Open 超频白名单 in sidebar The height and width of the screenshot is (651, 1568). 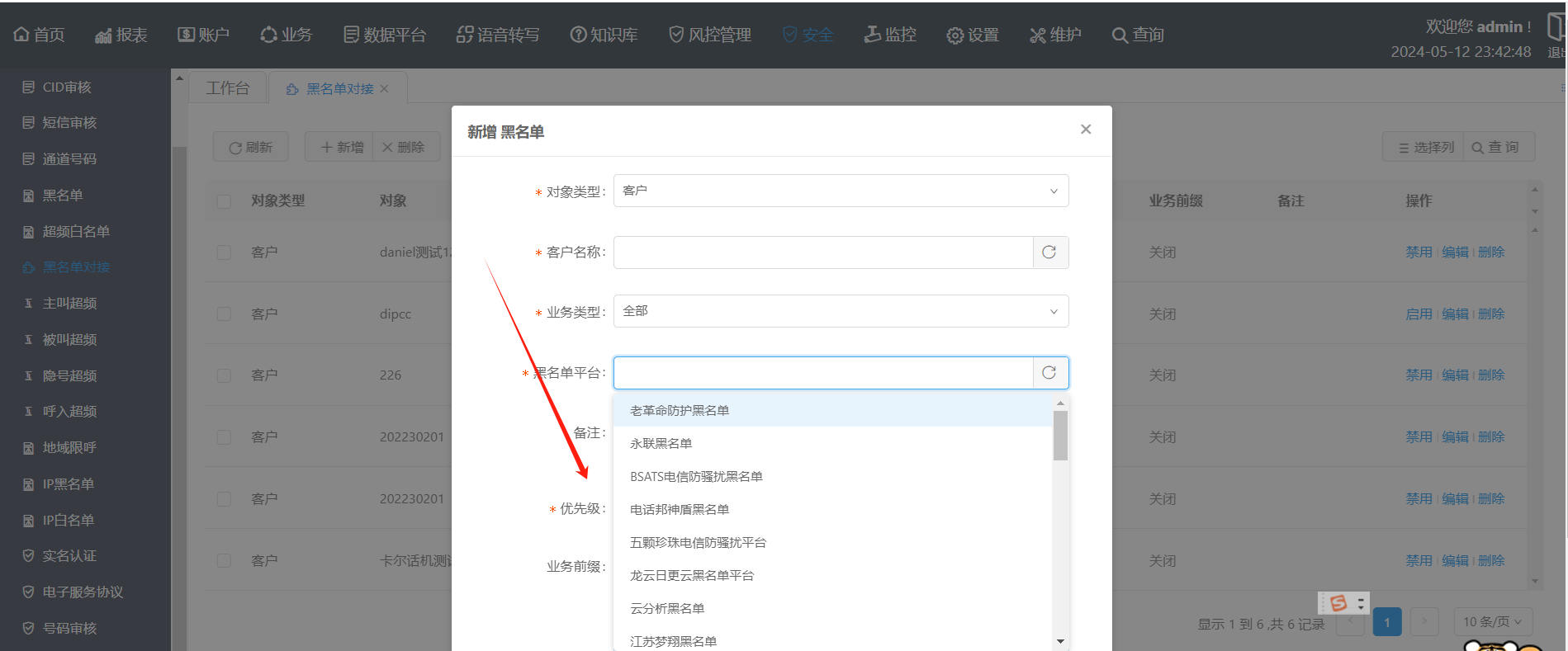click(76, 232)
